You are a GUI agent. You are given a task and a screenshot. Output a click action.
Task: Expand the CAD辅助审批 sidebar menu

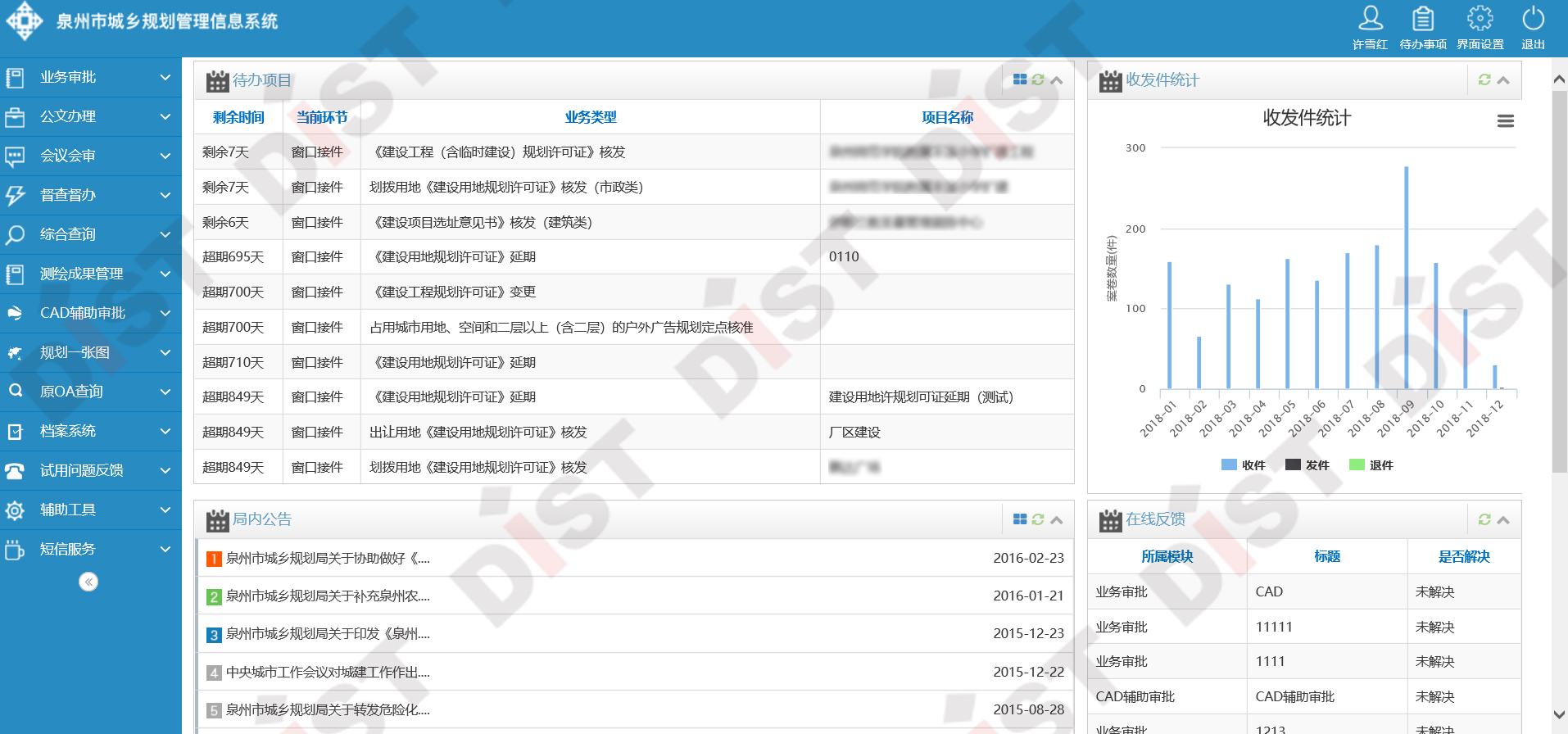click(90, 313)
